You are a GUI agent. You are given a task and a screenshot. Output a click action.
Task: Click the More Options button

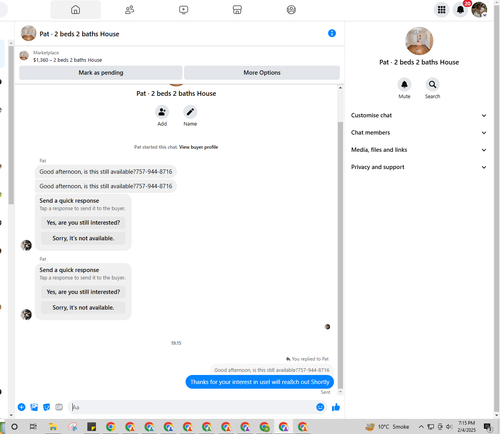(262, 73)
